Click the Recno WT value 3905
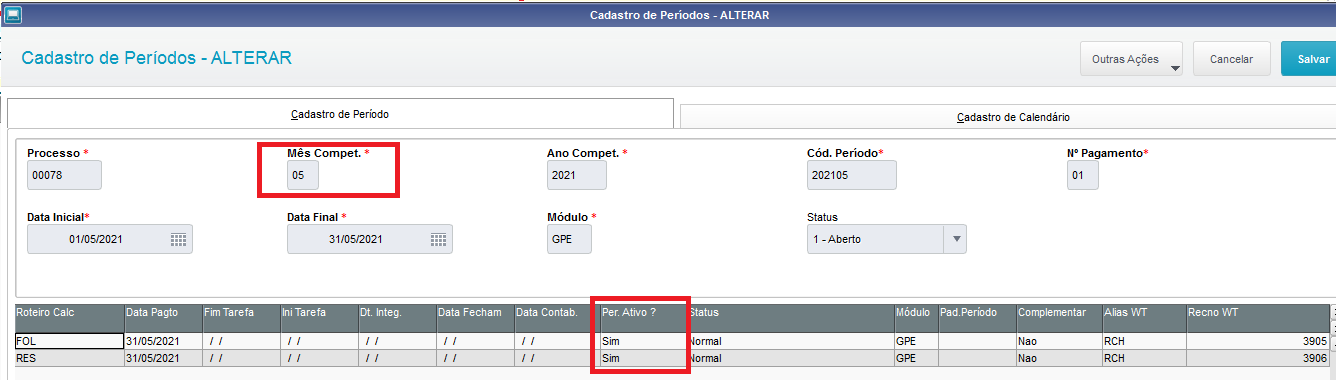 (x=1258, y=341)
